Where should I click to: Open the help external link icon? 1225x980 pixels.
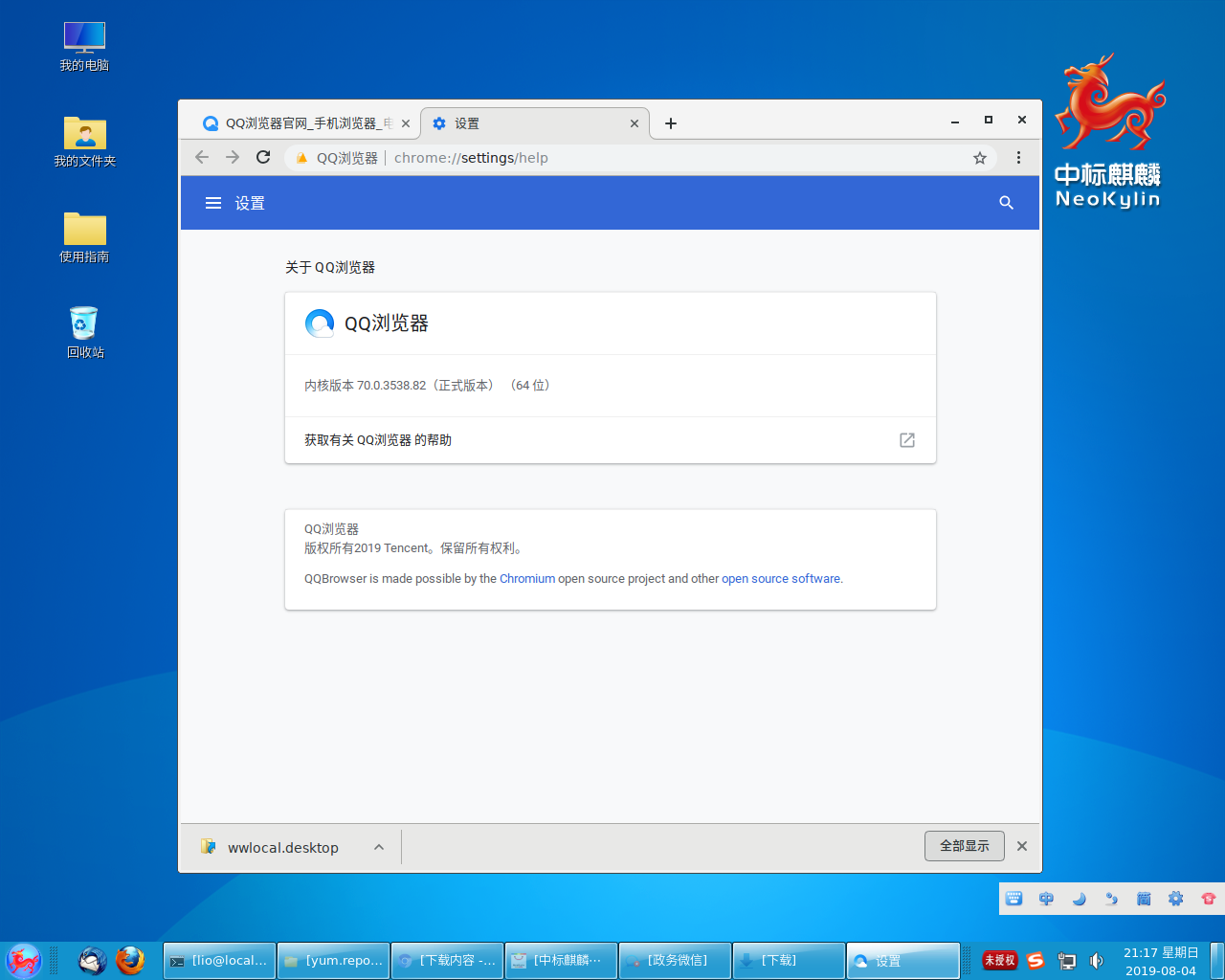907,440
